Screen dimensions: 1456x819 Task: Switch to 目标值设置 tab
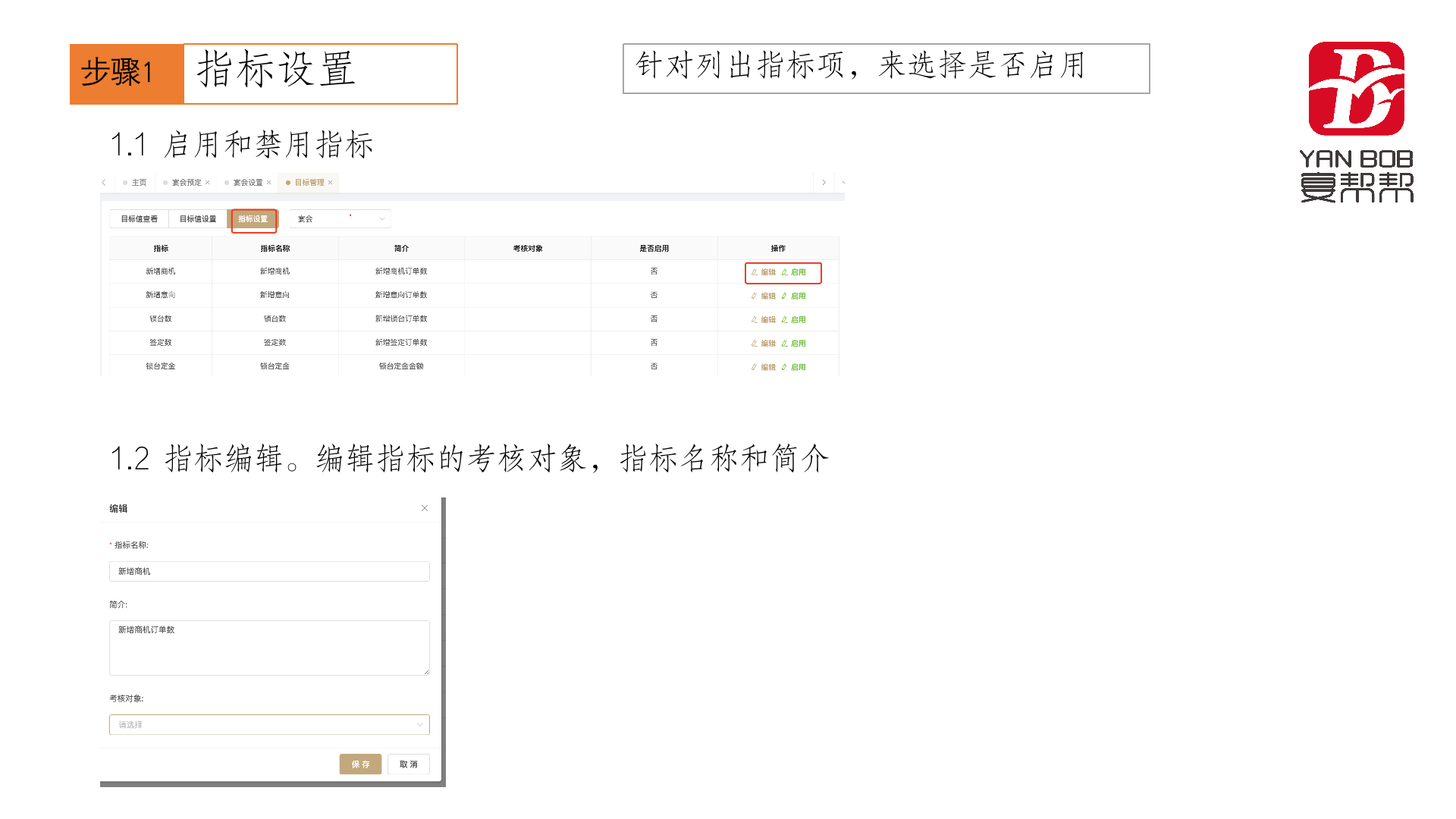tap(198, 219)
